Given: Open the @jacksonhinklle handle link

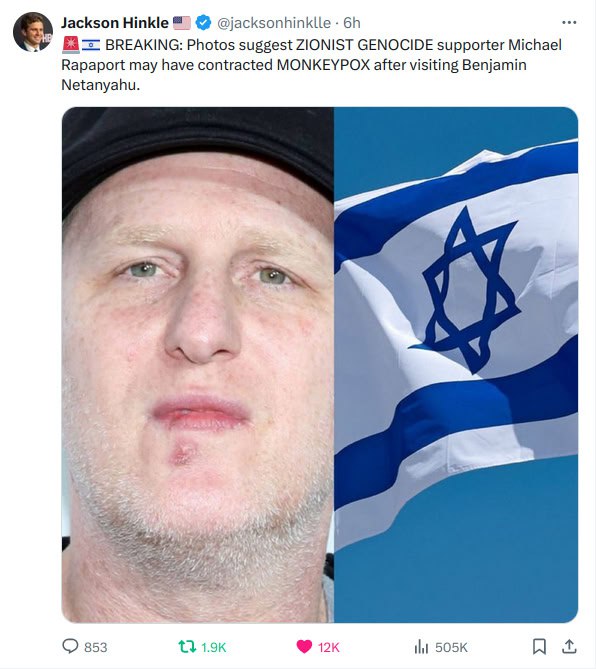Looking at the screenshot, I should [x=274, y=23].
